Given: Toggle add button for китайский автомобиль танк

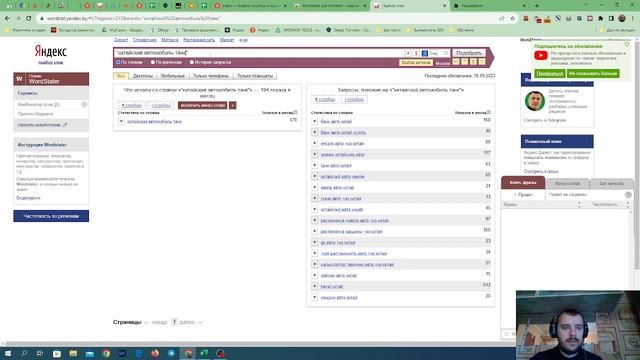Looking at the screenshot, I should [x=121, y=121].
